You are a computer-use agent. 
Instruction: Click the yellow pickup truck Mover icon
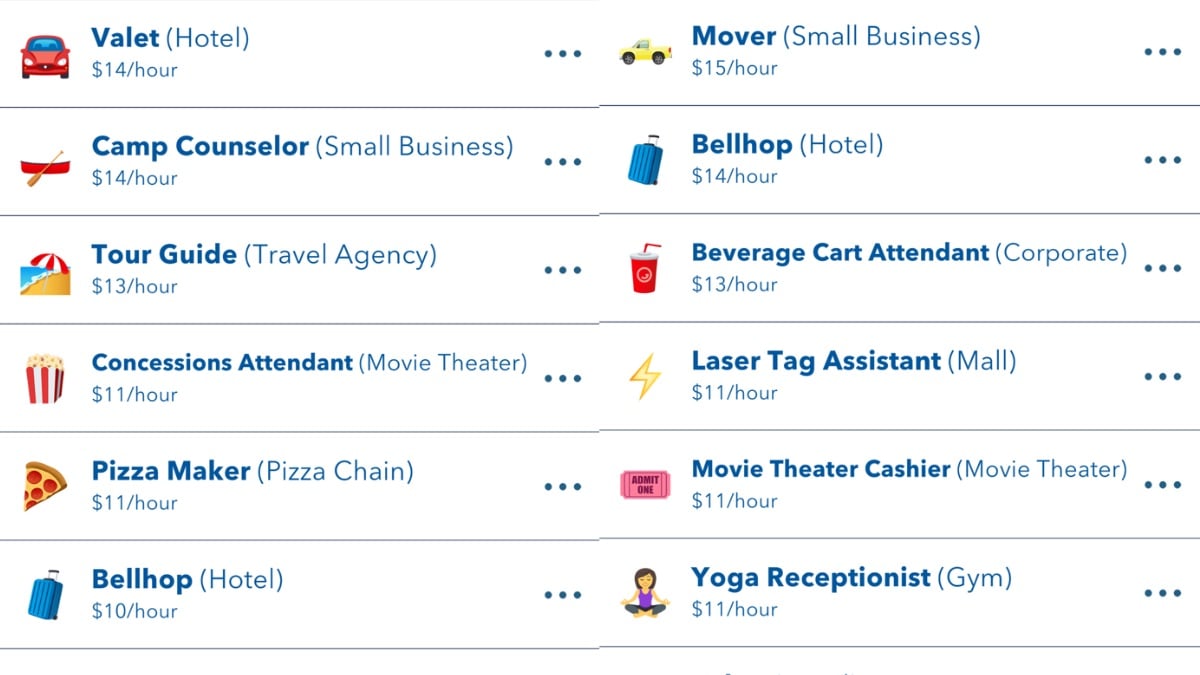click(645, 52)
